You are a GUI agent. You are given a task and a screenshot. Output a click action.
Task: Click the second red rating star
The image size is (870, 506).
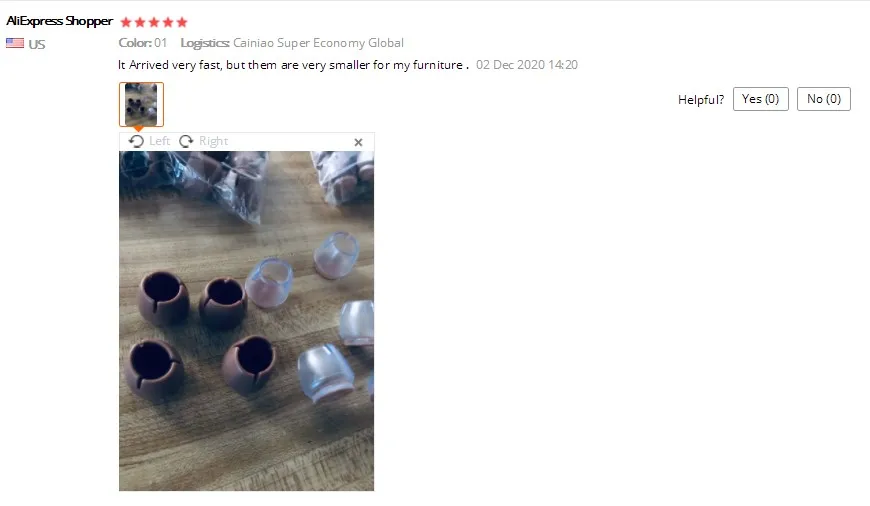[140, 22]
